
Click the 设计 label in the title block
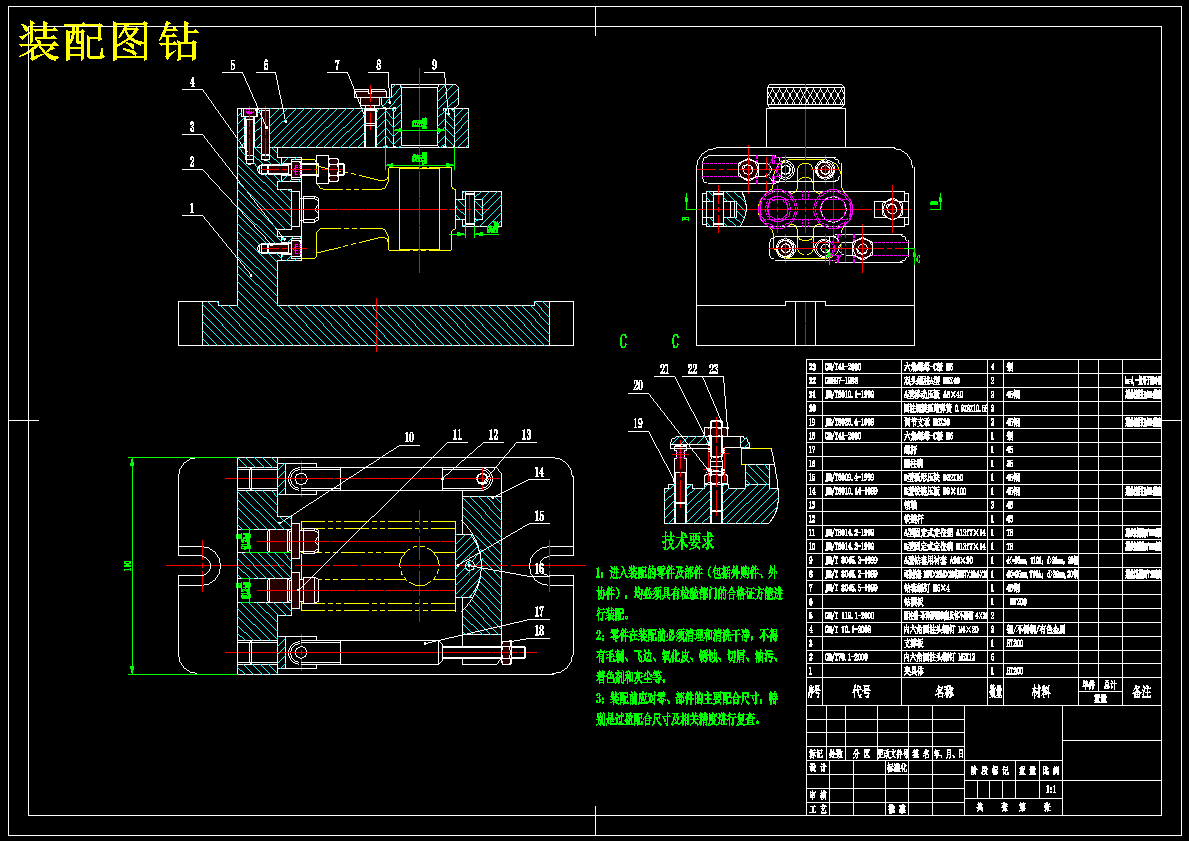[x=817, y=767]
